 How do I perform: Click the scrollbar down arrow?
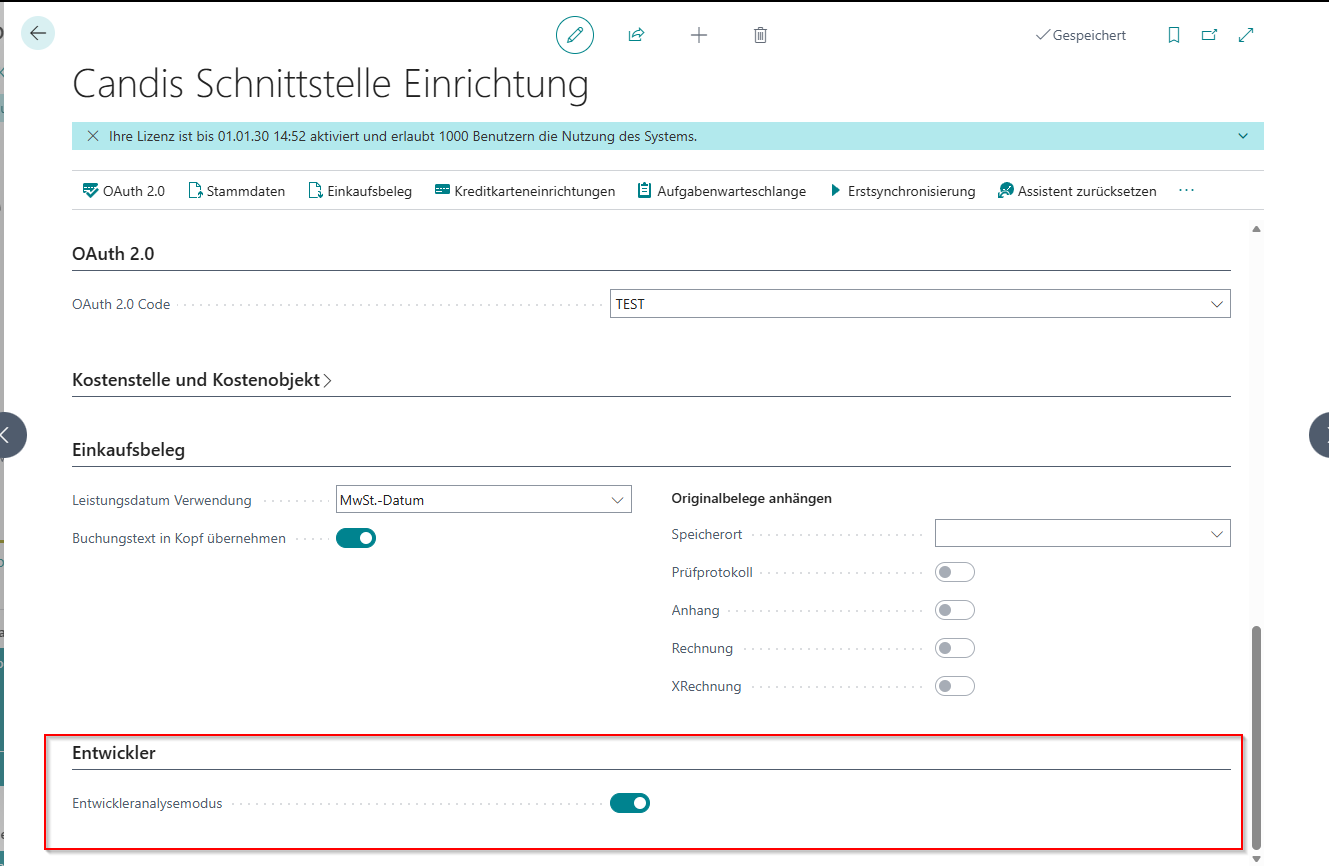click(1257, 857)
